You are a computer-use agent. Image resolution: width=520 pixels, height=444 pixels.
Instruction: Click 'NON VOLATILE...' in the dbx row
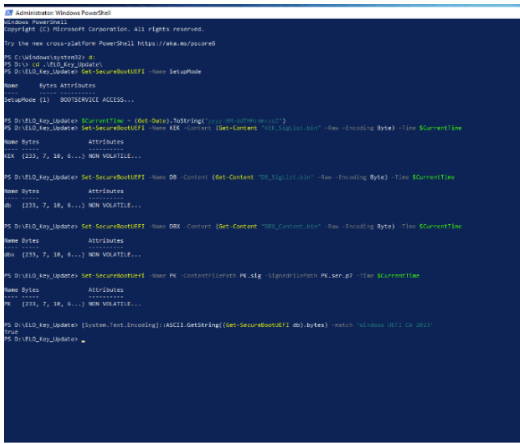(x=114, y=255)
